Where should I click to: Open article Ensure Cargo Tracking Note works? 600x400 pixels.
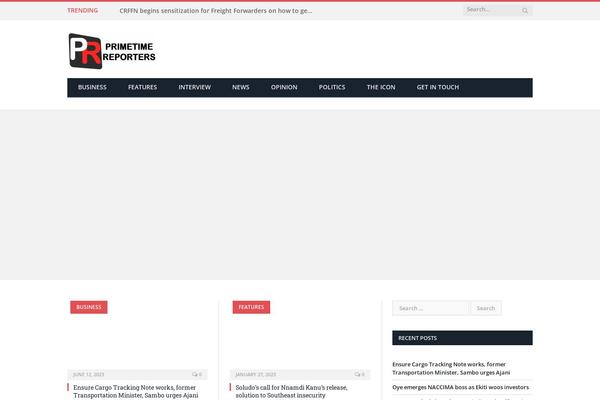point(135,391)
